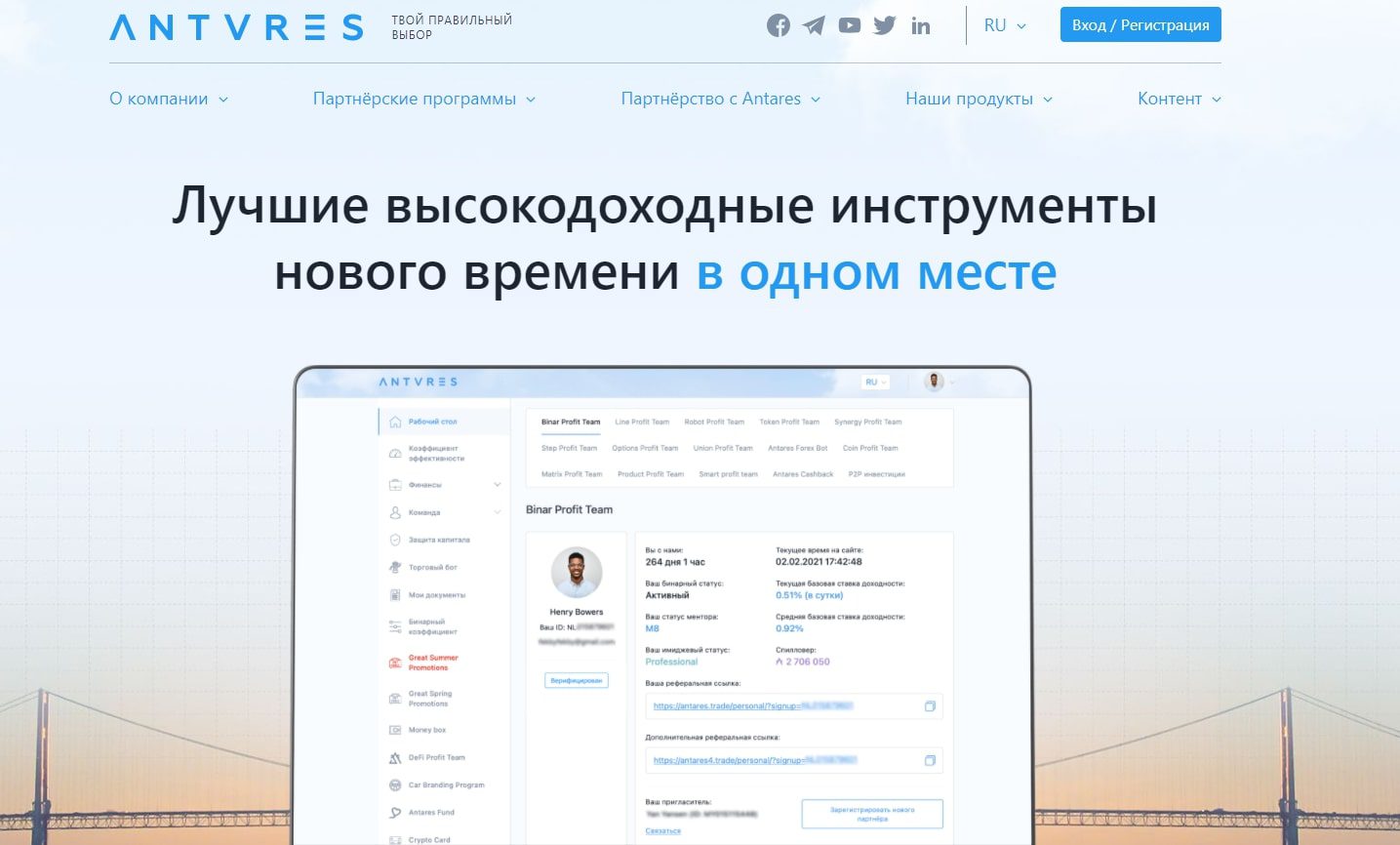Open the RU language dropdown inside the dashboard preview
Image resolution: width=1400 pixels, height=845 pixels.
tap(874, 382)
